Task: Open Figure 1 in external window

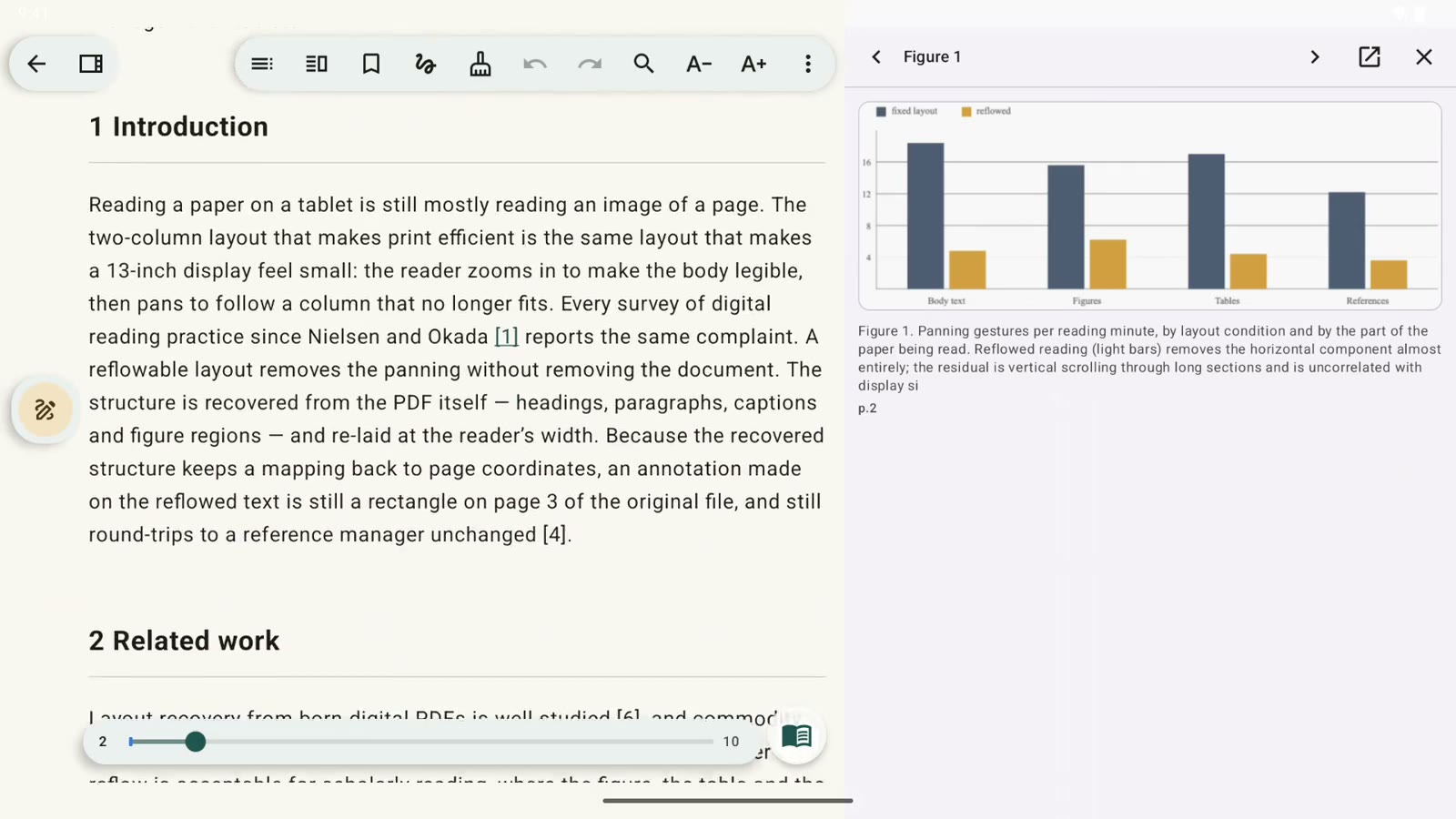Action: 1370,56
